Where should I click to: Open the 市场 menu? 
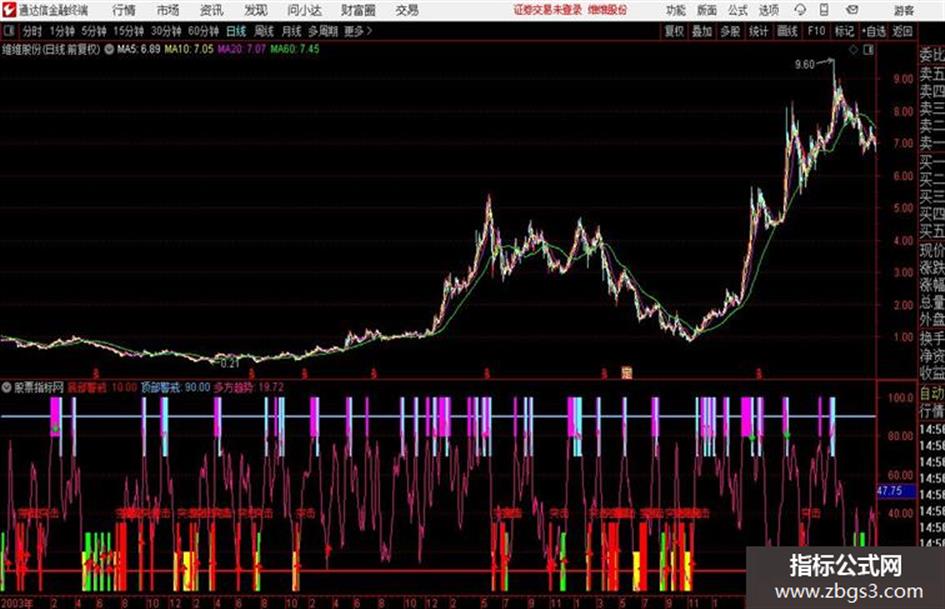pyautogui.click(x=168, y=10)
